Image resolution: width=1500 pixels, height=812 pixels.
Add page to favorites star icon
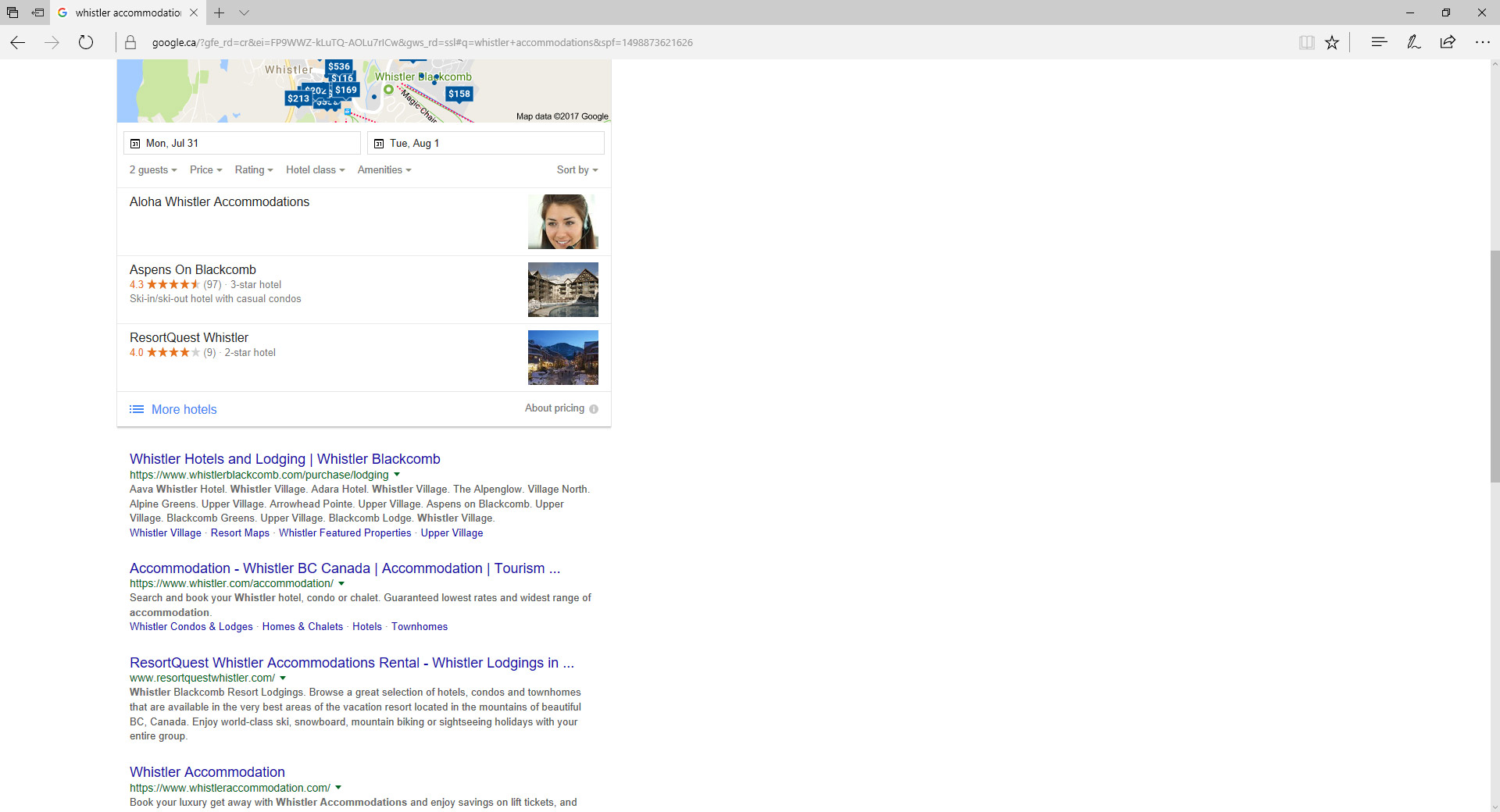(x=1332, y=43)
